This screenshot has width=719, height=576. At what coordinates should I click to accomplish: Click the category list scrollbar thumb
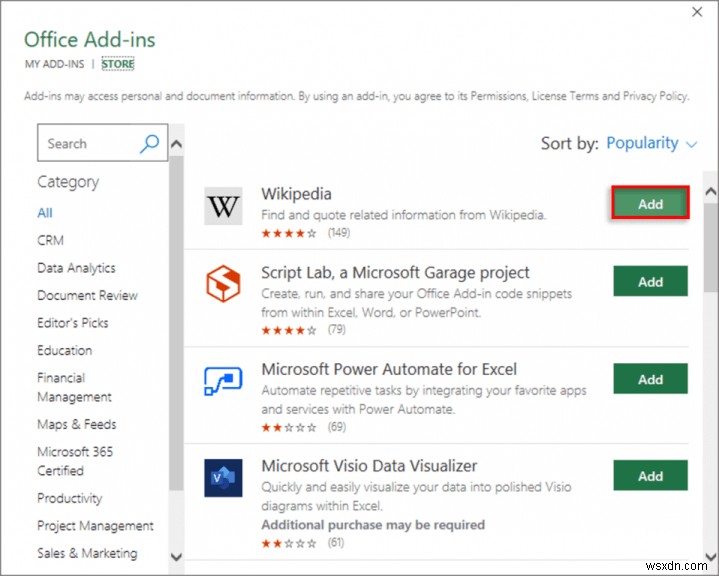point(176,323)
